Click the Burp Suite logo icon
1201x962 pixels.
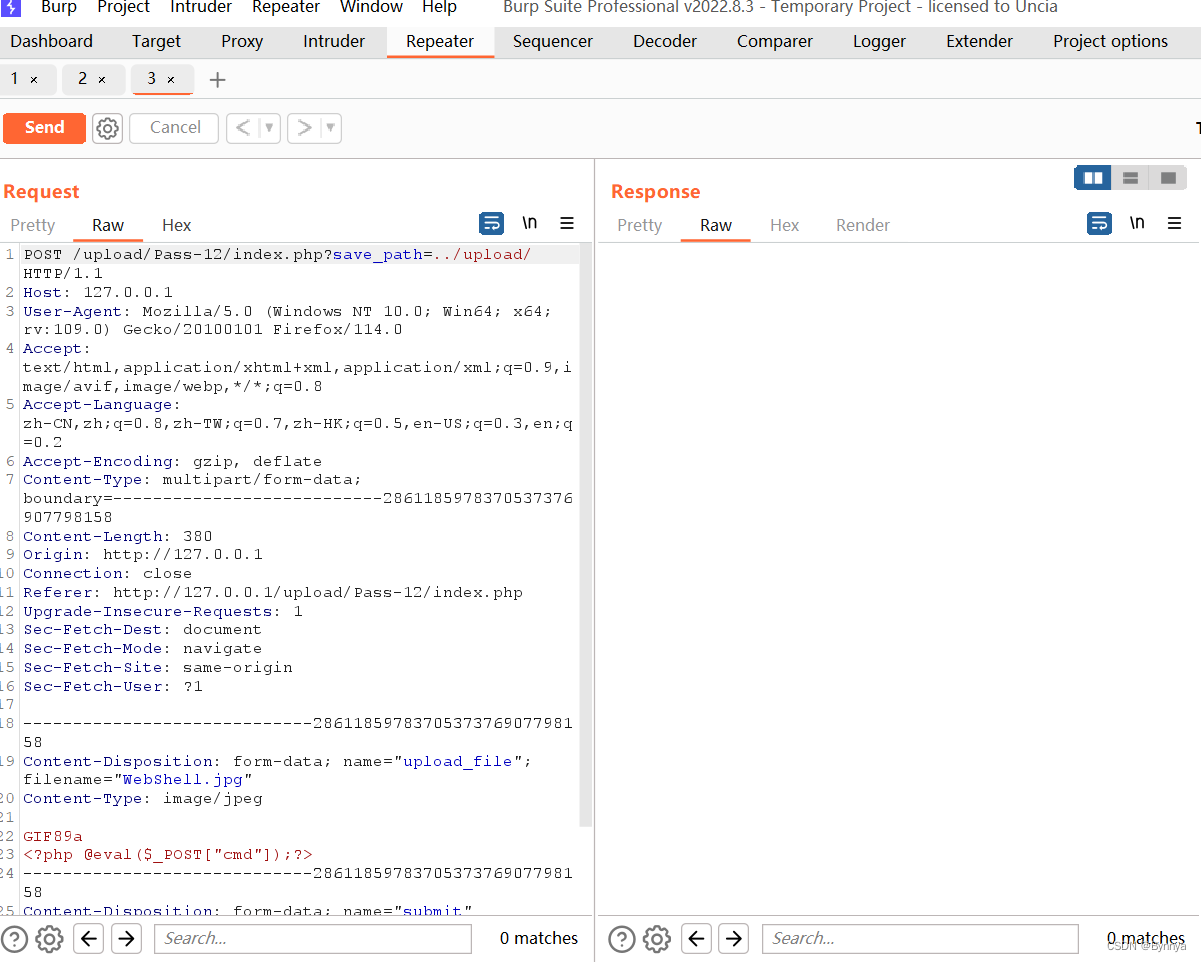(x=11, y=8)
